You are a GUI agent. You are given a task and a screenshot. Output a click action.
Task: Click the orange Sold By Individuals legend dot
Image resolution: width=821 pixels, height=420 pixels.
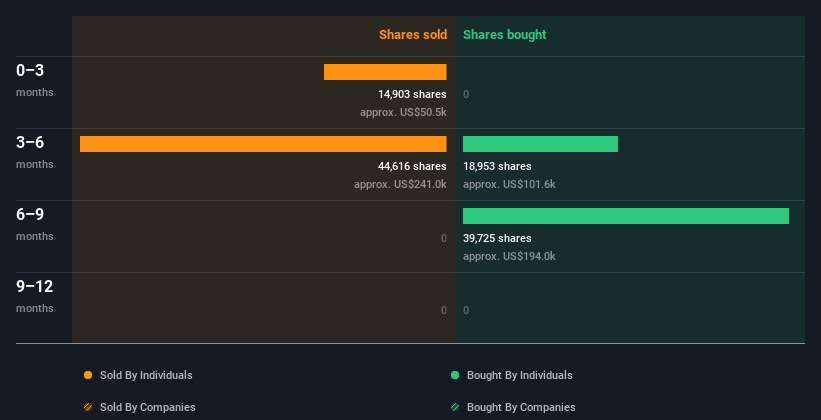tap(88, 375)
